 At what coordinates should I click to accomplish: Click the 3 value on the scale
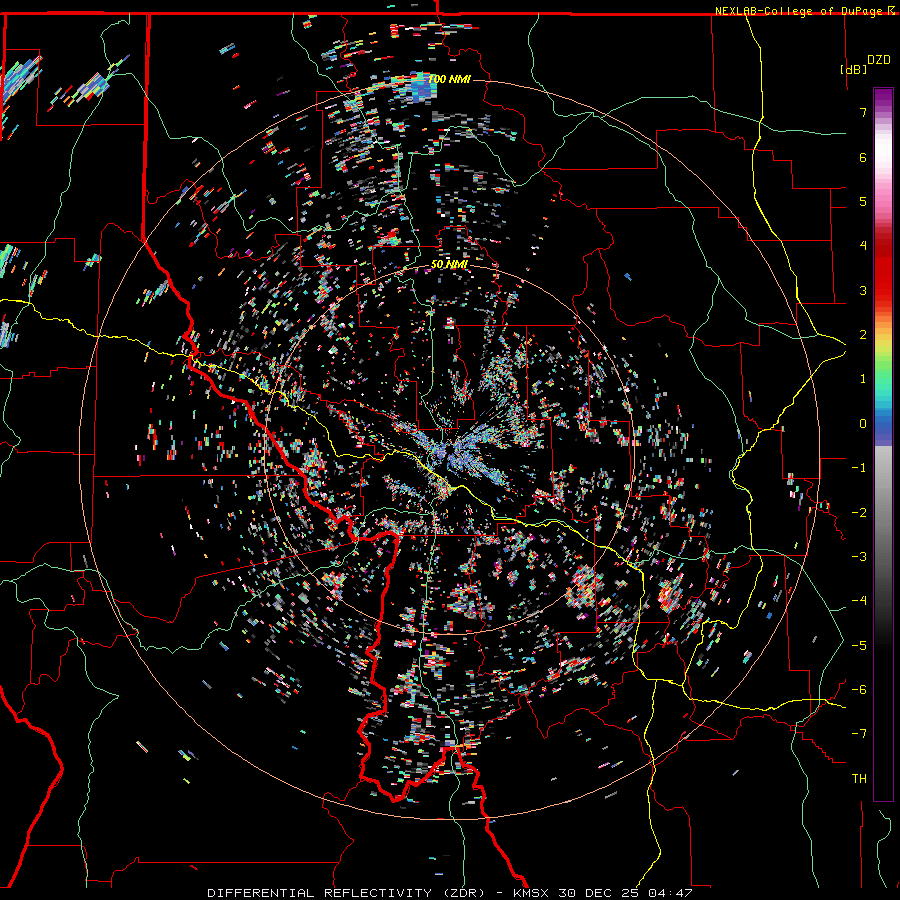(x=863, y=290)
